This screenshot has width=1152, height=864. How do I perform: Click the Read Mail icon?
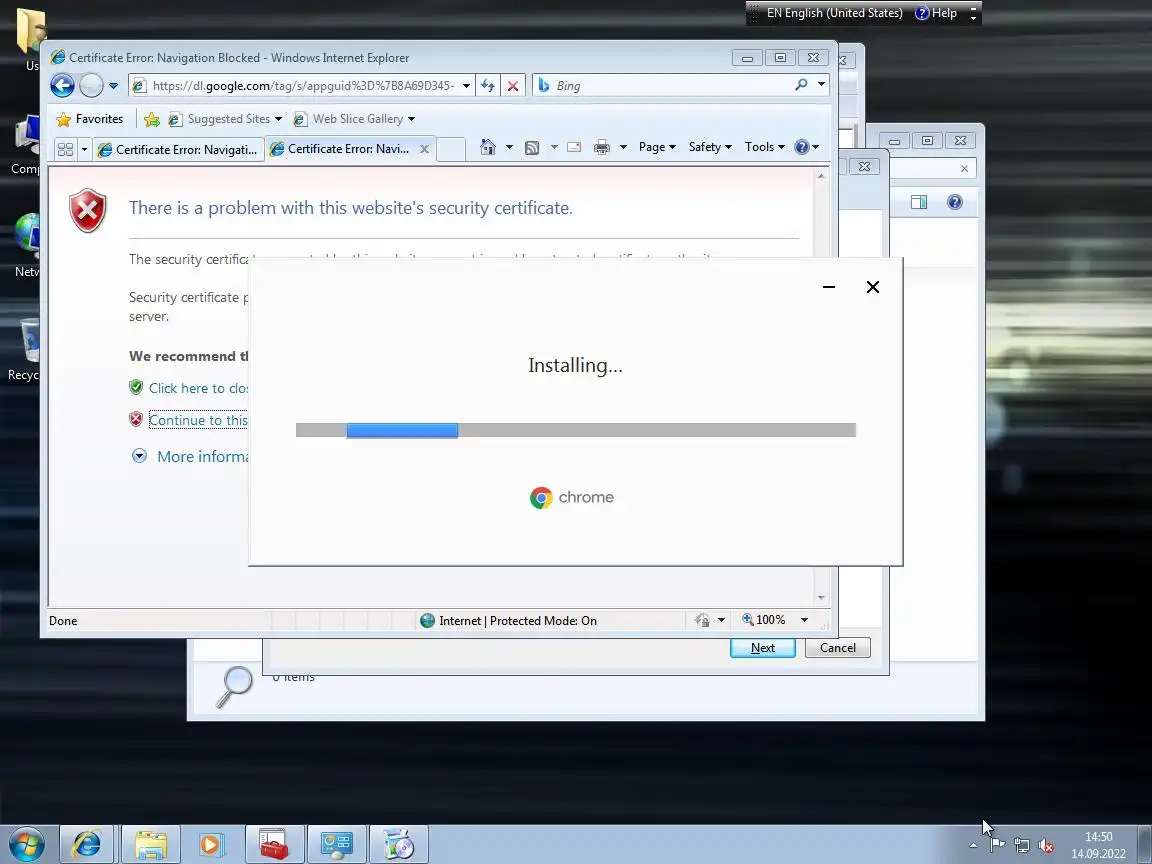pos(575,147)
